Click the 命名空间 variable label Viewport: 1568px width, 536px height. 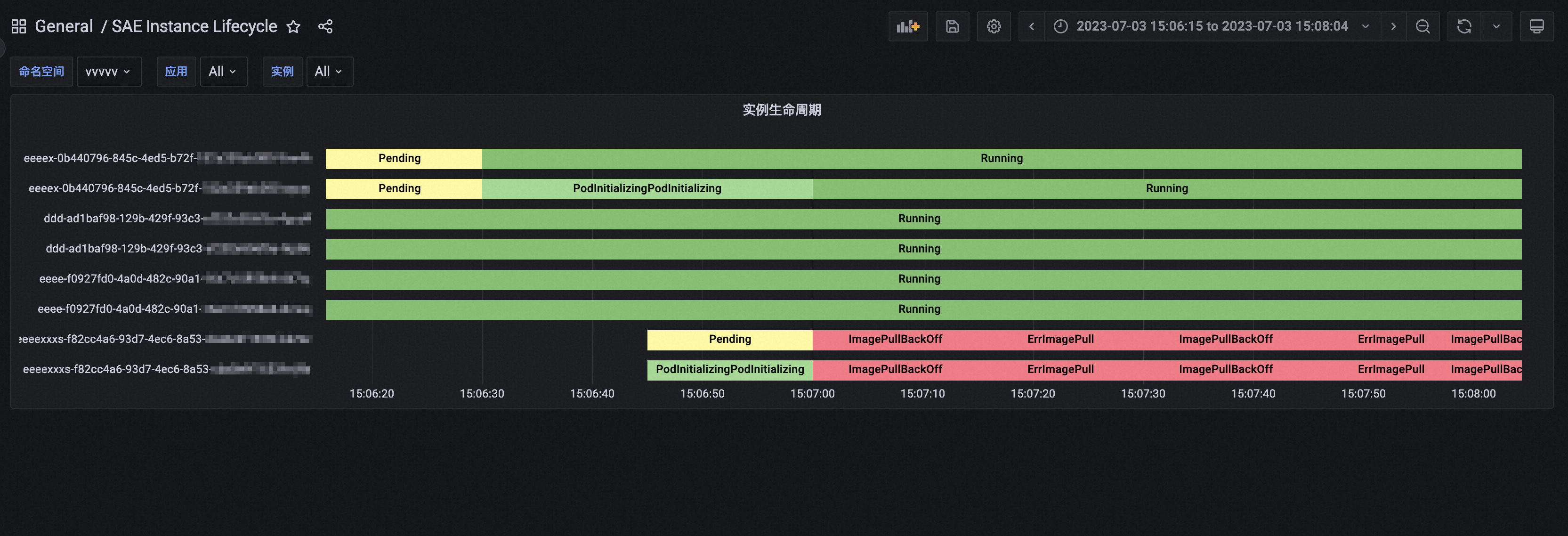click(x=41, y=71)
